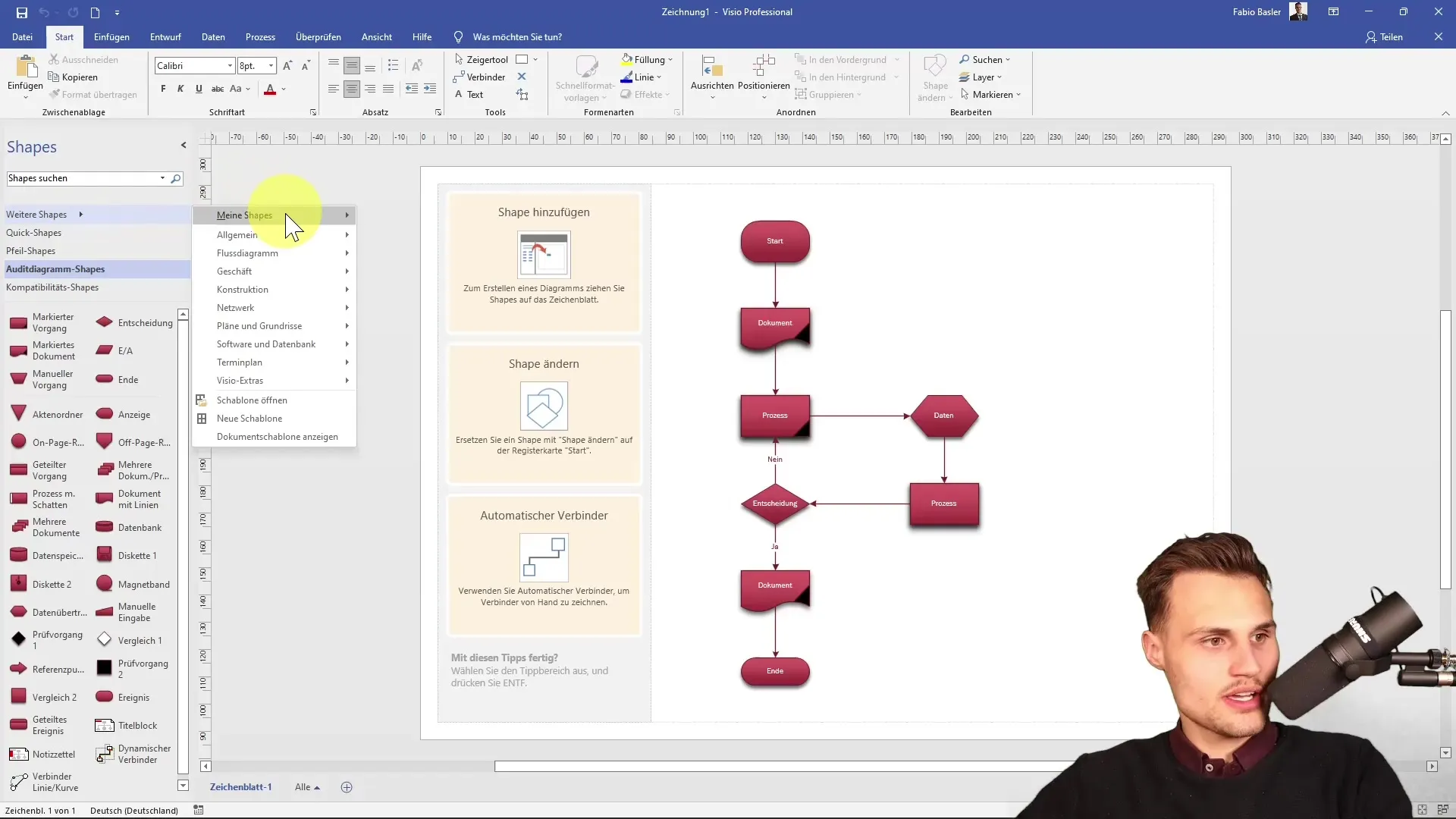Open the Software und Datenbank submenu

click(275, 344)
